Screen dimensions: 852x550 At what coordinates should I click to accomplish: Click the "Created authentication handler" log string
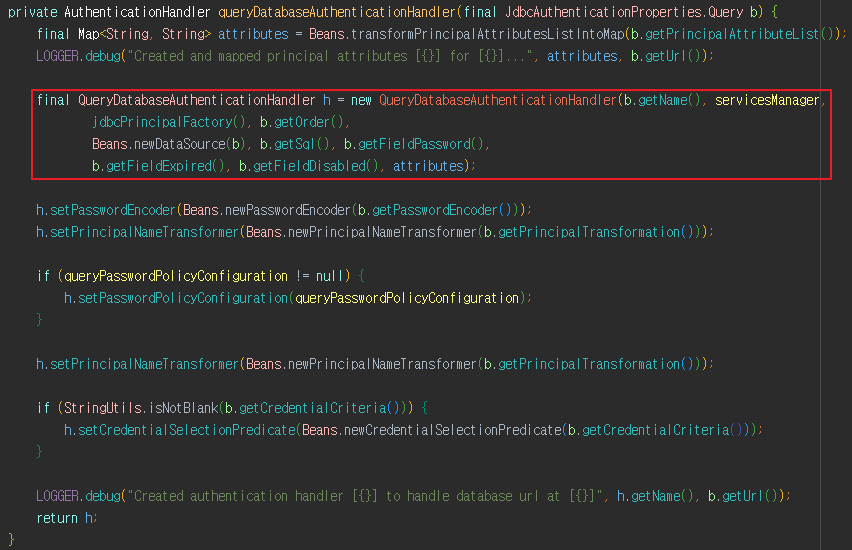pyautogui.click(x=365, y=496)
